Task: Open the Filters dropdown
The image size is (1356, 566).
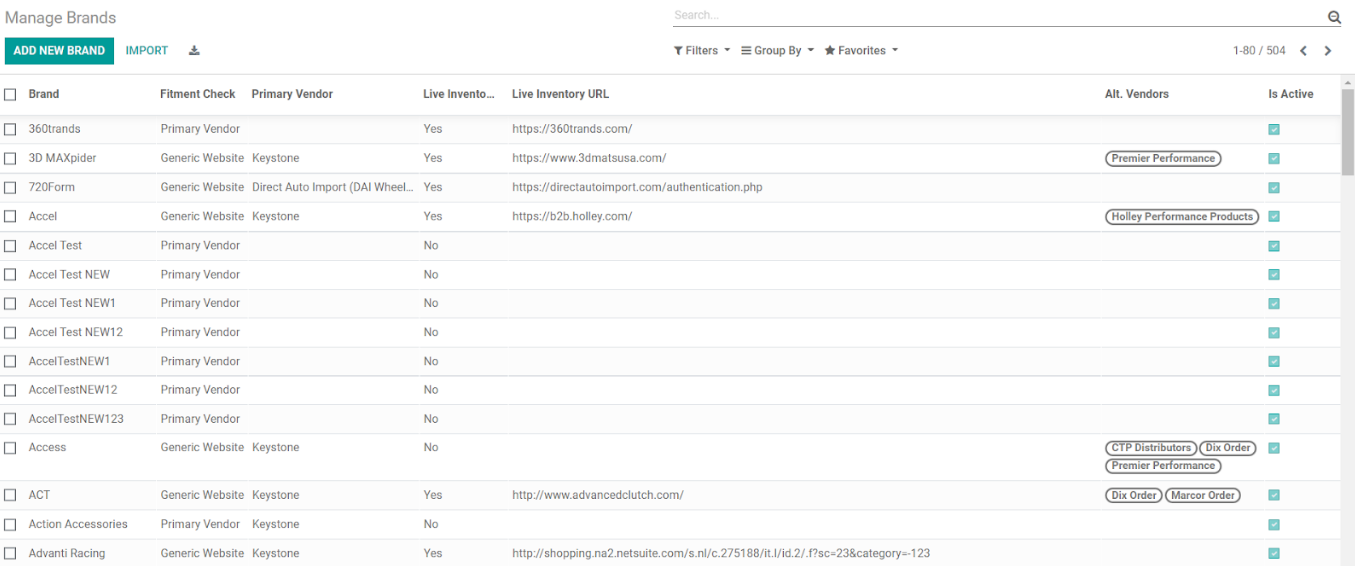Action: click(702, 51)
